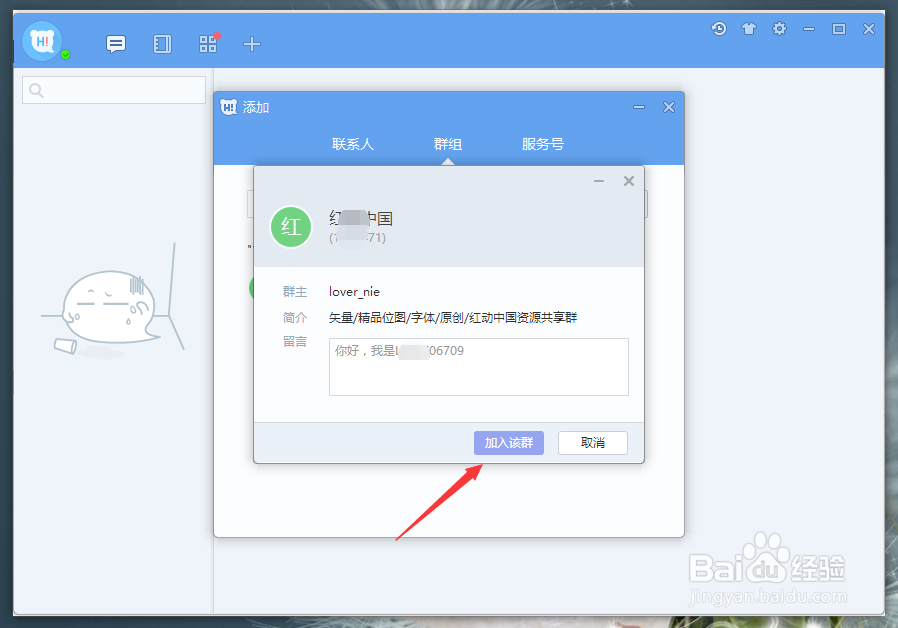This screenshot has width=898, height=628.
Task: Open the chat messages icon
Action: tap(116, 44)
